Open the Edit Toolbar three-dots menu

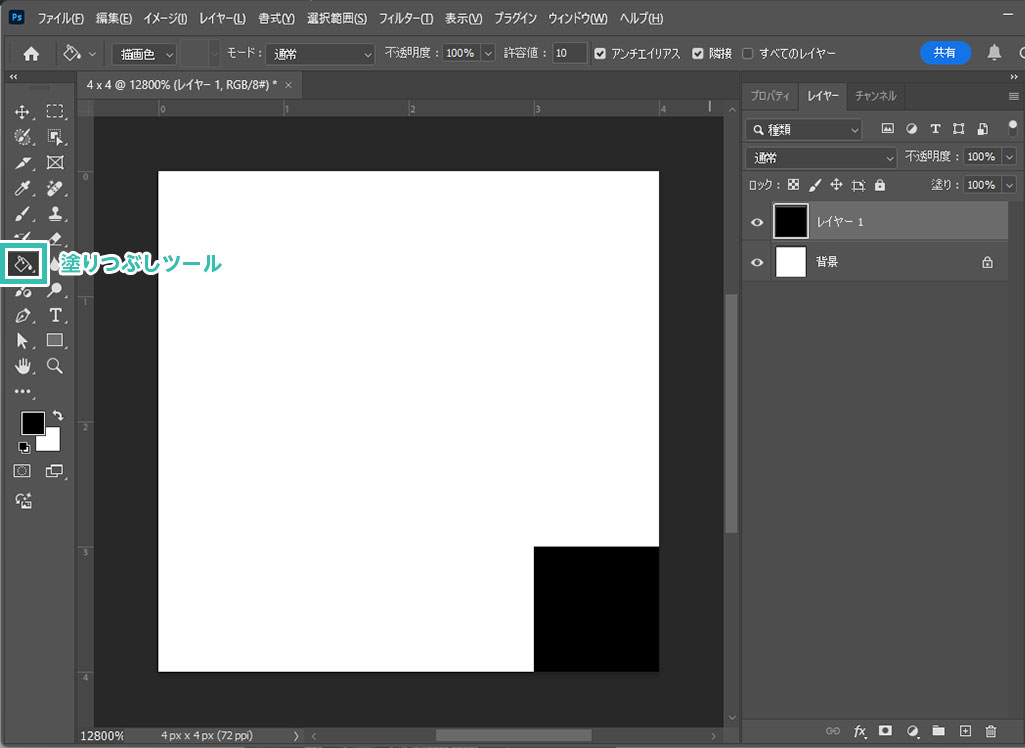[22, 392]
